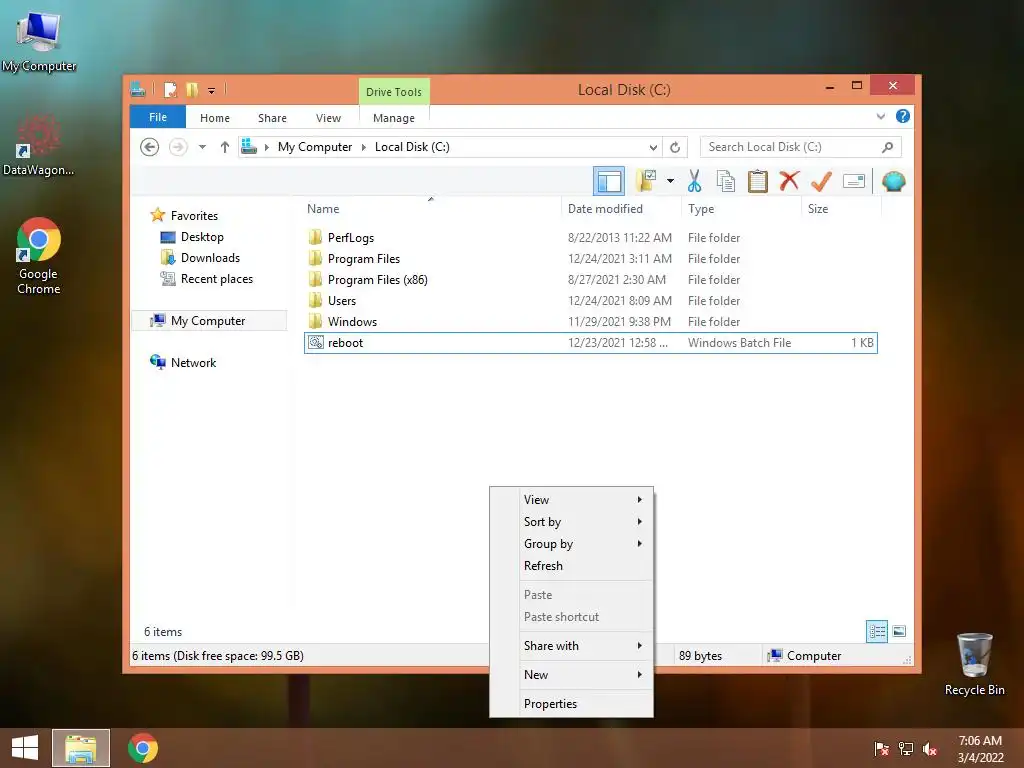Click the Paste clipboard icon
This screenshot has height=768, width=1024.
(x=758, y=181)
